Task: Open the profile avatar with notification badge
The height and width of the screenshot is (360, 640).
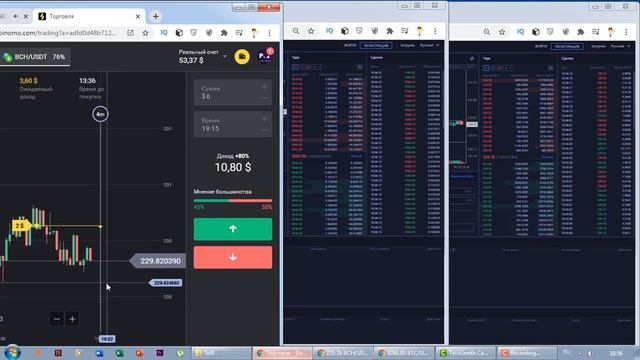Action: coord(265,56)
